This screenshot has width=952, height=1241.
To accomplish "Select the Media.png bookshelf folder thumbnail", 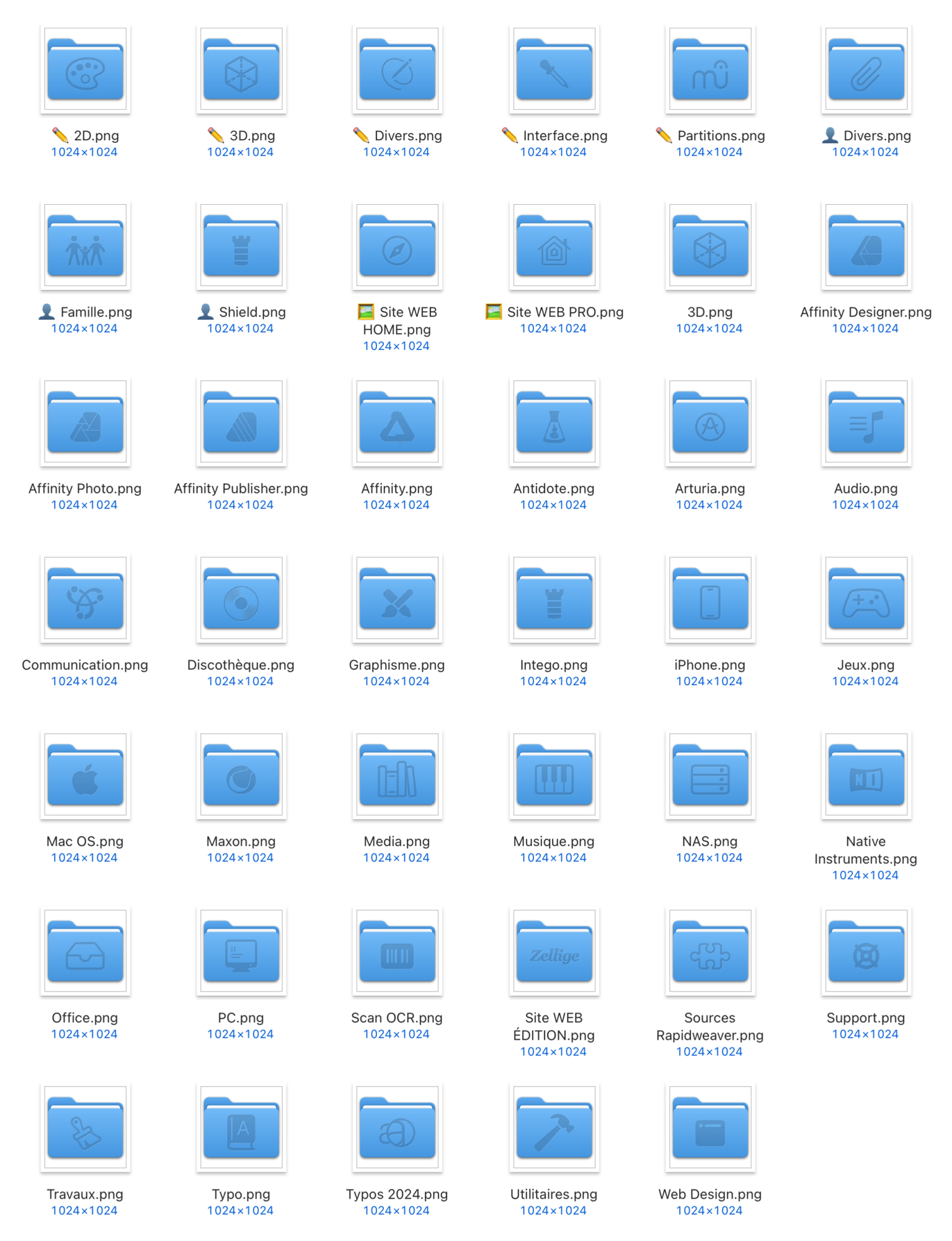I will [x=398, y=776].
